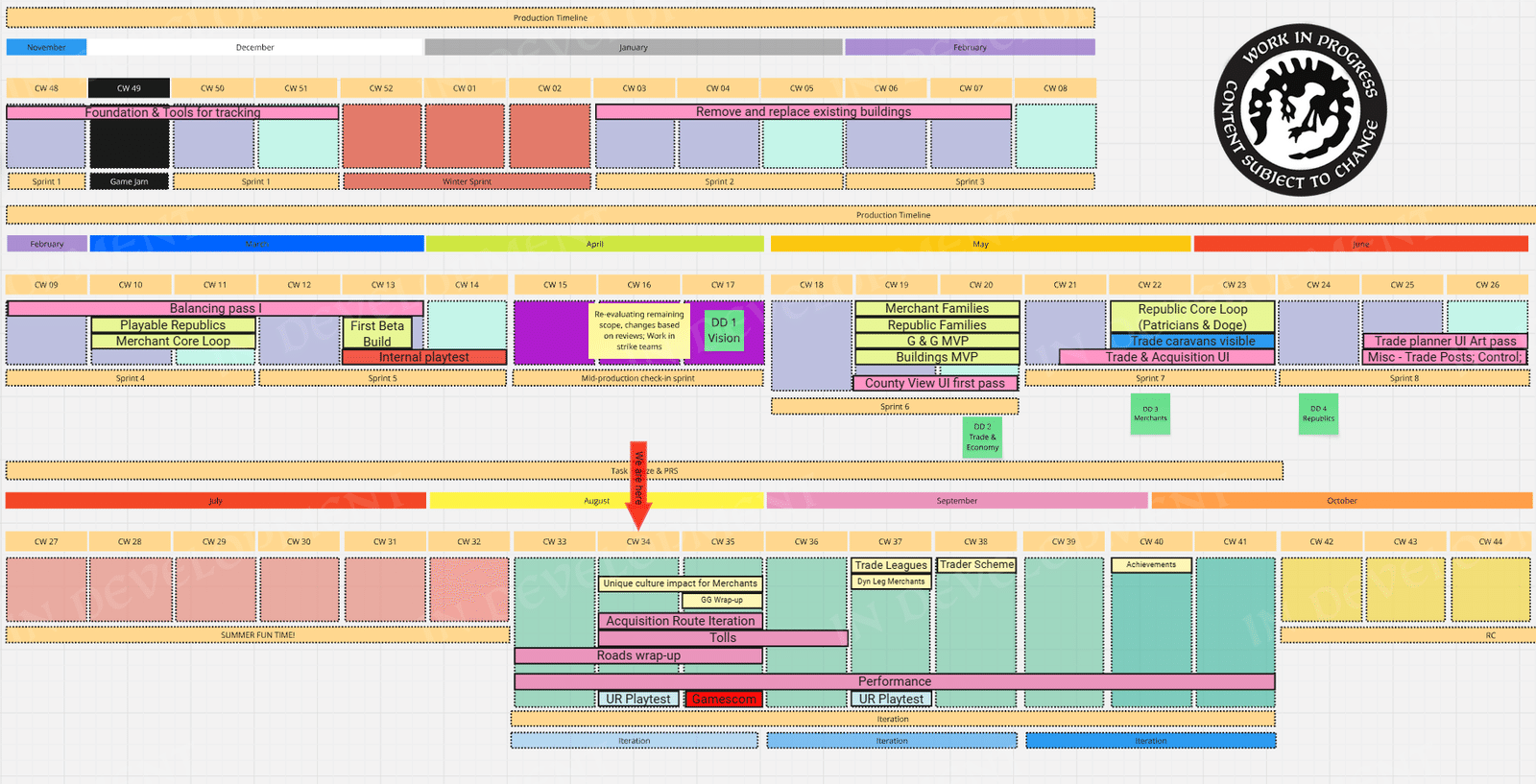The image size is (1536, 784).
Task: Click the 'Acquisition Route Iteration' card
Action: tap(681, 621)
